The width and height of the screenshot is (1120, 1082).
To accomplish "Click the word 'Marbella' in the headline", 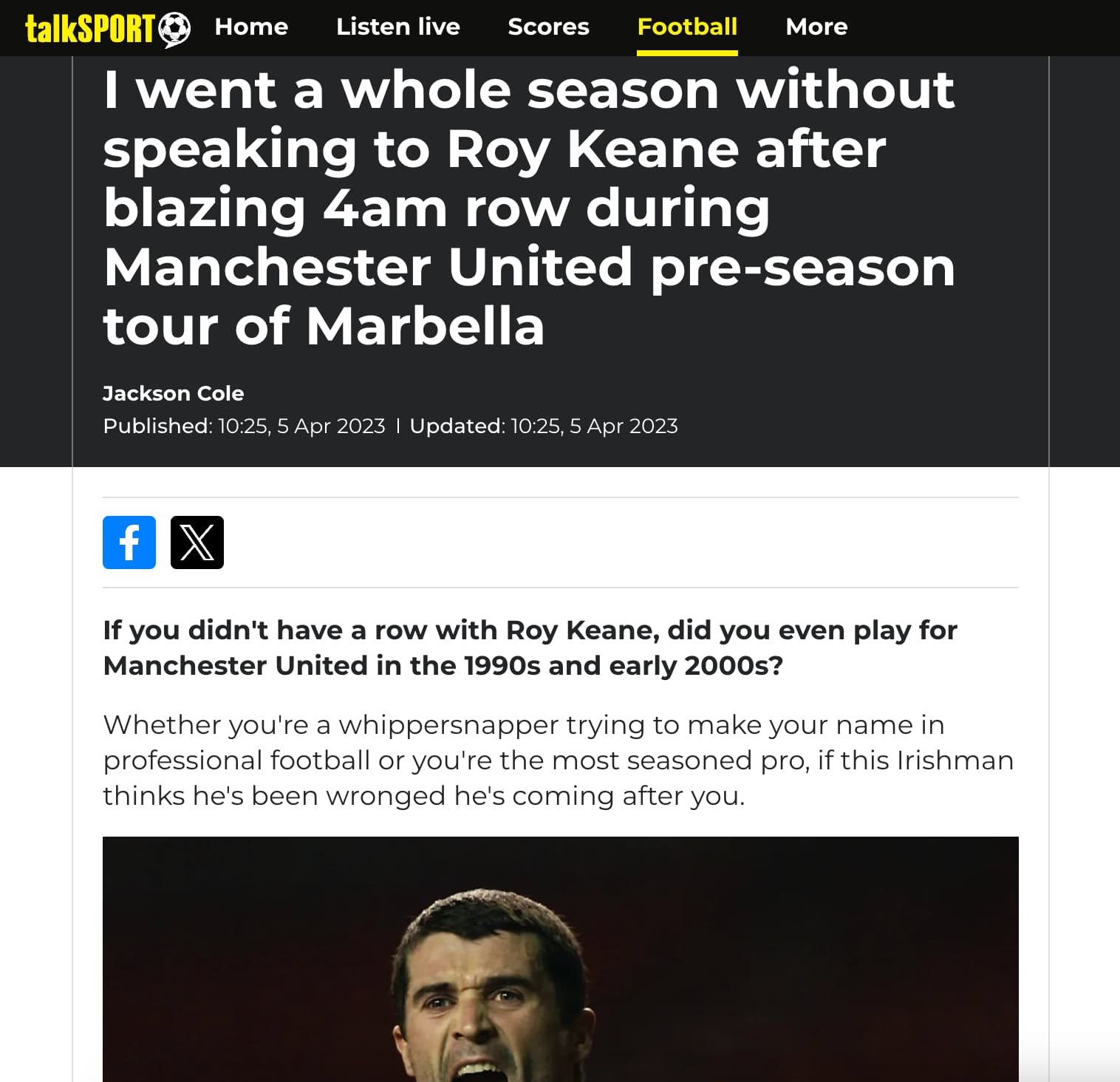I will [425, 326].
